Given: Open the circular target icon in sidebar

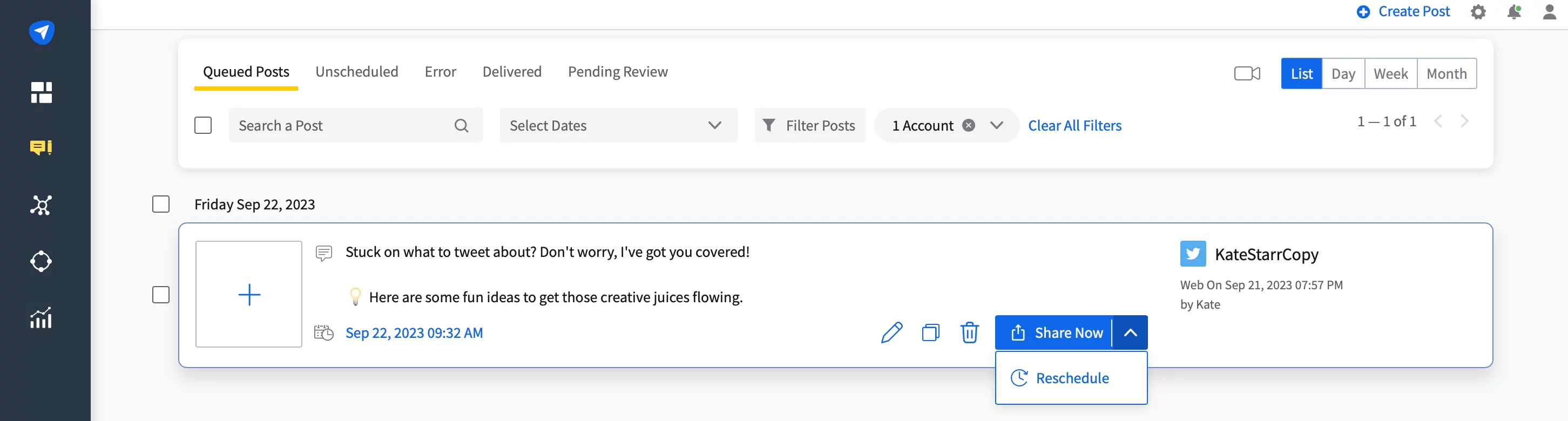Looking at the screenshot, I should coord(42,262).
